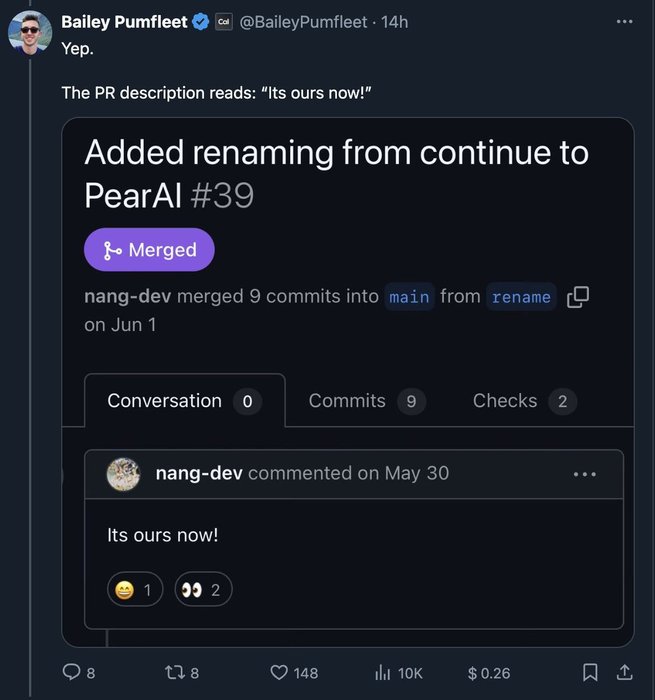This screenshot has width=655, height=700.
Task: Toggle the eyes emoji reaction
Action: tap(203, 590)
